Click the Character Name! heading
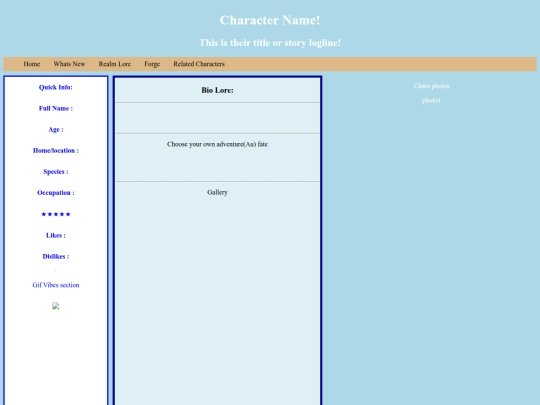540x405 pixels. (x=270, y=20)
